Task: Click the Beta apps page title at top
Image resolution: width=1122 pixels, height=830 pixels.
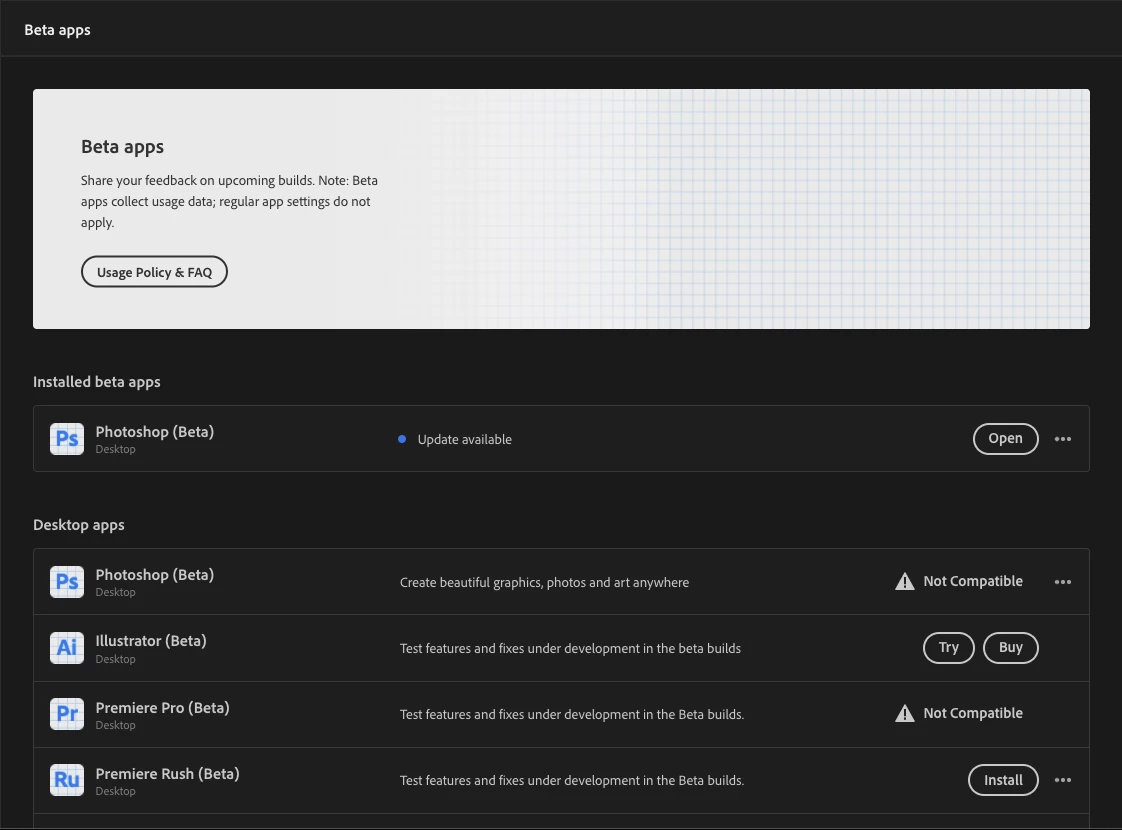Action: coord(57,30)
